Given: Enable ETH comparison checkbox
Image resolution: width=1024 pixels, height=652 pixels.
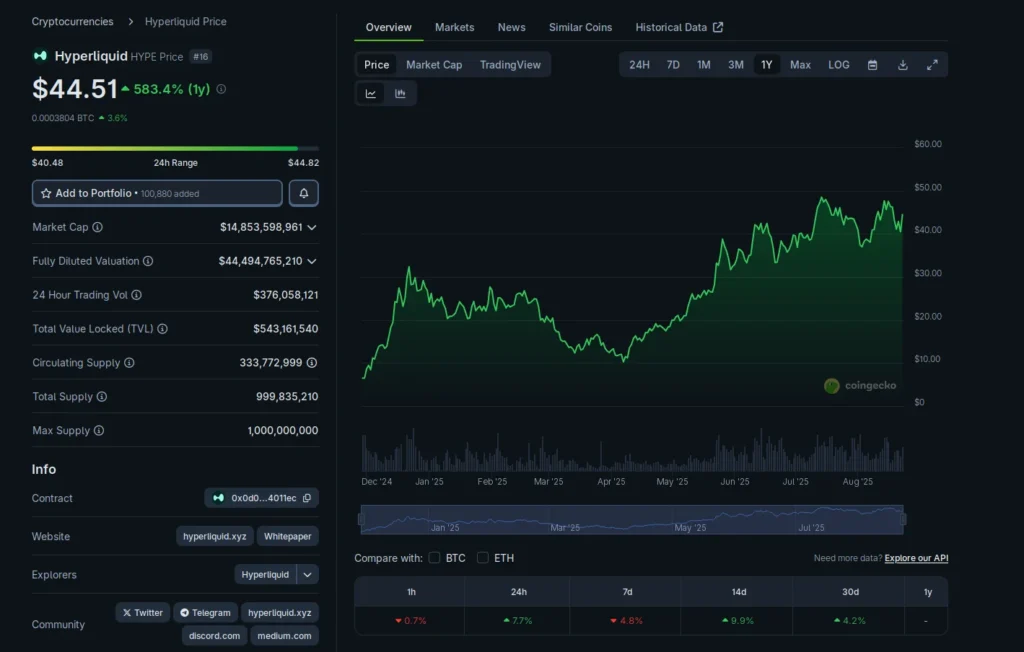Looking at the screenshot, I should point(483,558).
